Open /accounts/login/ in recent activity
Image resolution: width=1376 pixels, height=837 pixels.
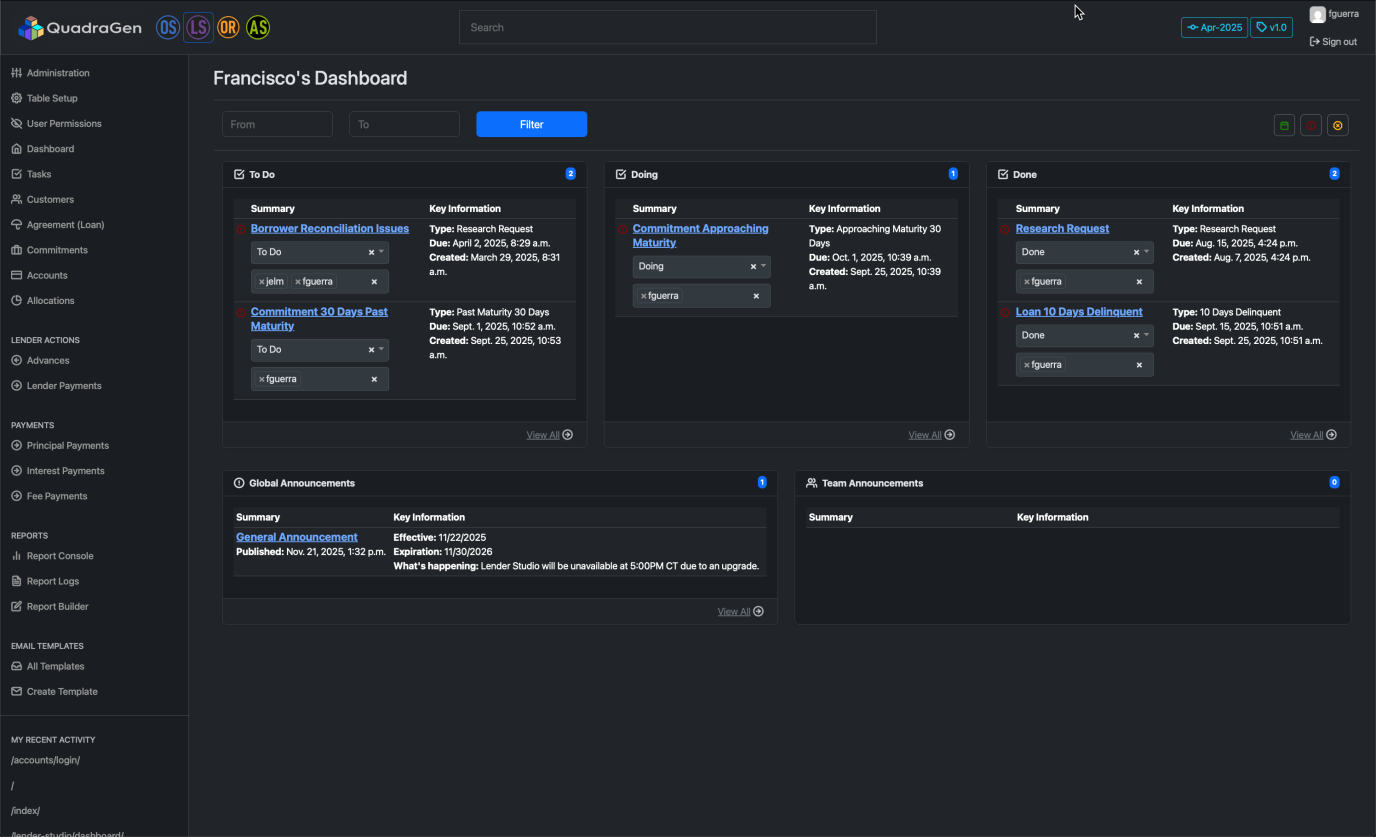[x=45, y=760]
